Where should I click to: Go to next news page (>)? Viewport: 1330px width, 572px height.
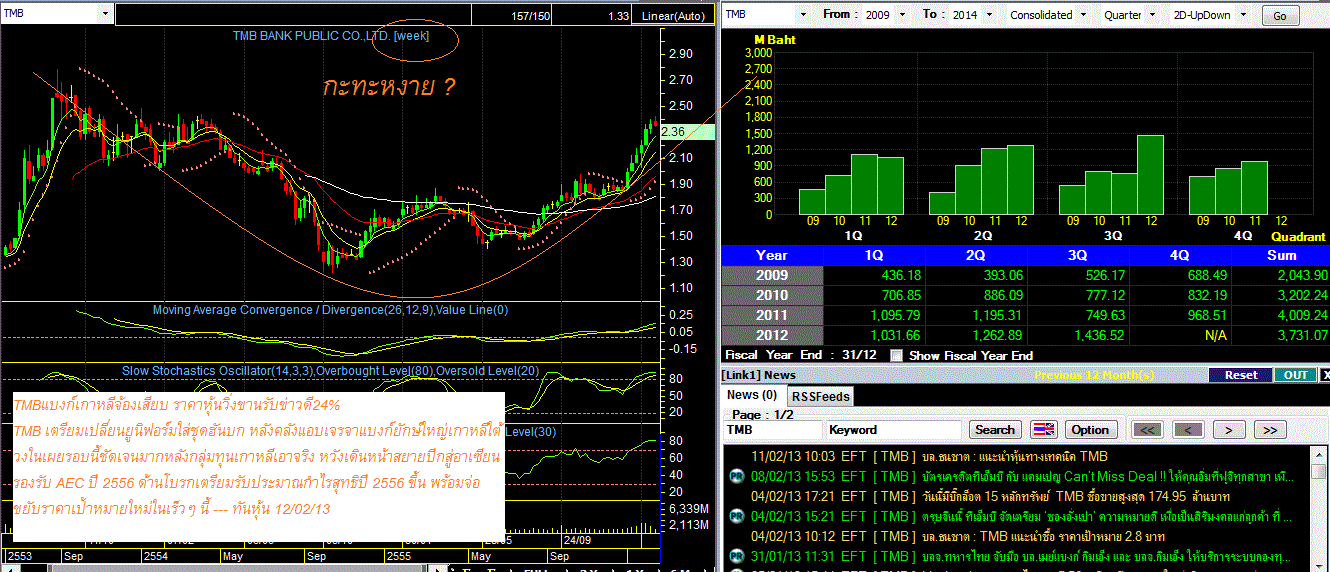coord(1228,429)
